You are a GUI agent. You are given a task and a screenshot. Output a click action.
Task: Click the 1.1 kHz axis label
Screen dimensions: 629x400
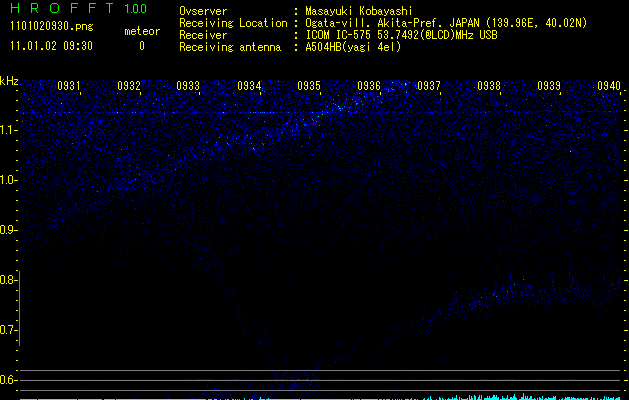pyautogui.click(x=8, y=130)
